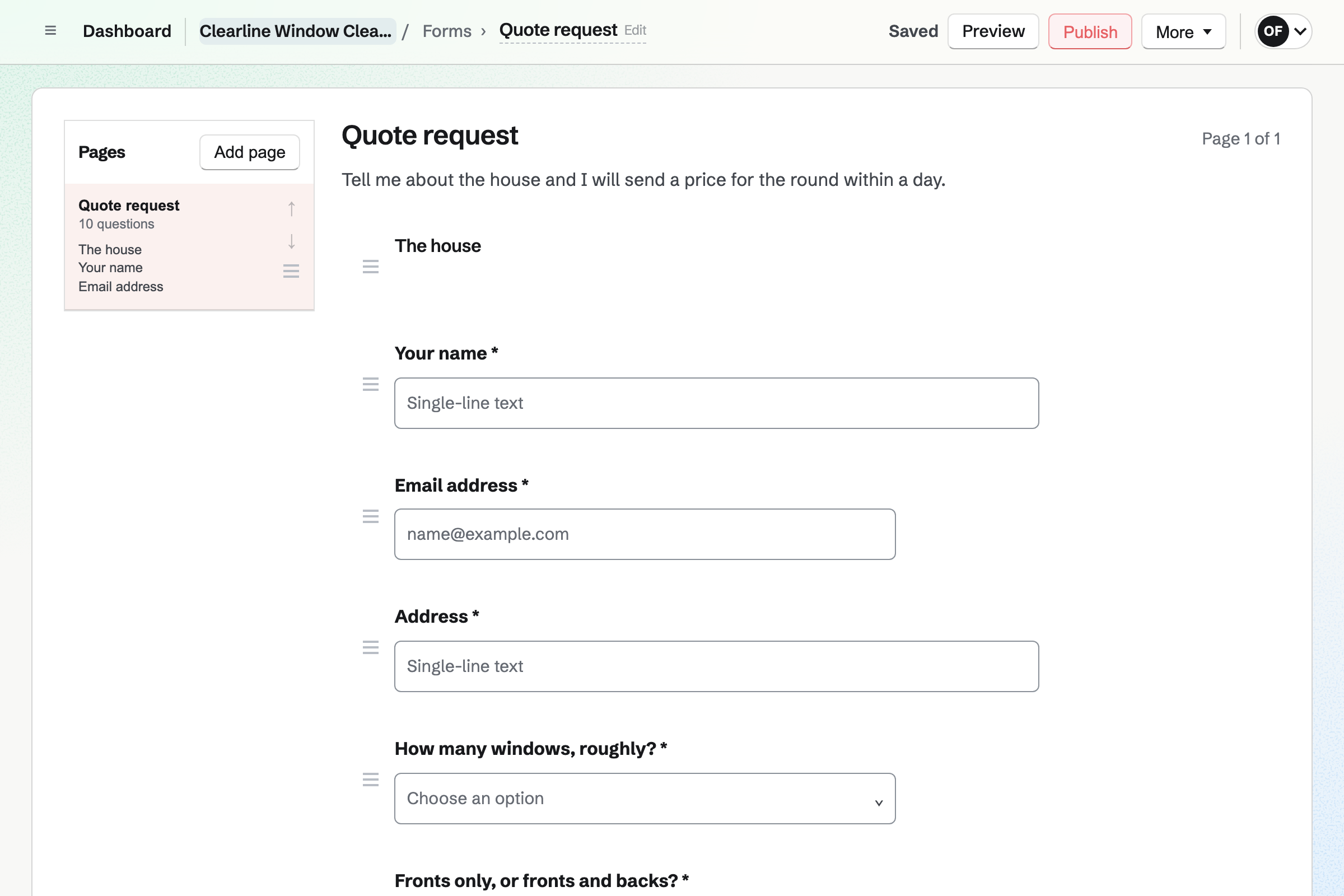Select Your name in pages list
The image size is (1344, 896).
click(111, 268)
